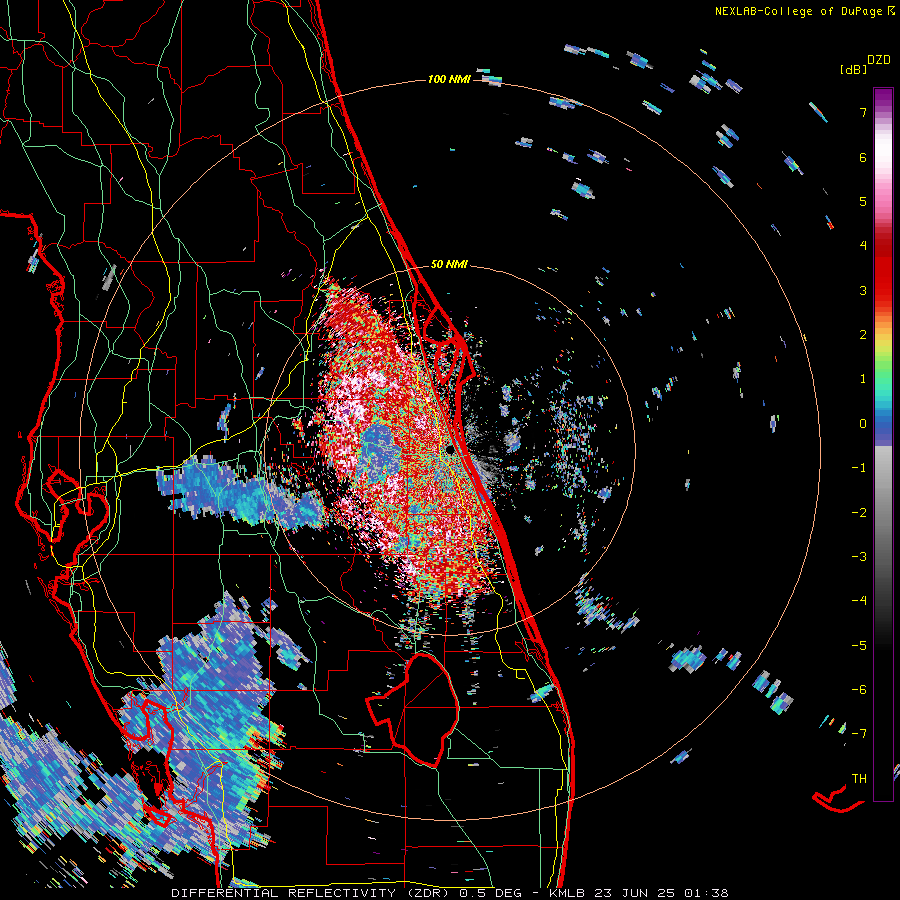The image size is (900, 900).
Task: Click the '-1' value on color scale
Action: pyautogui.click(x=859, y=468)
